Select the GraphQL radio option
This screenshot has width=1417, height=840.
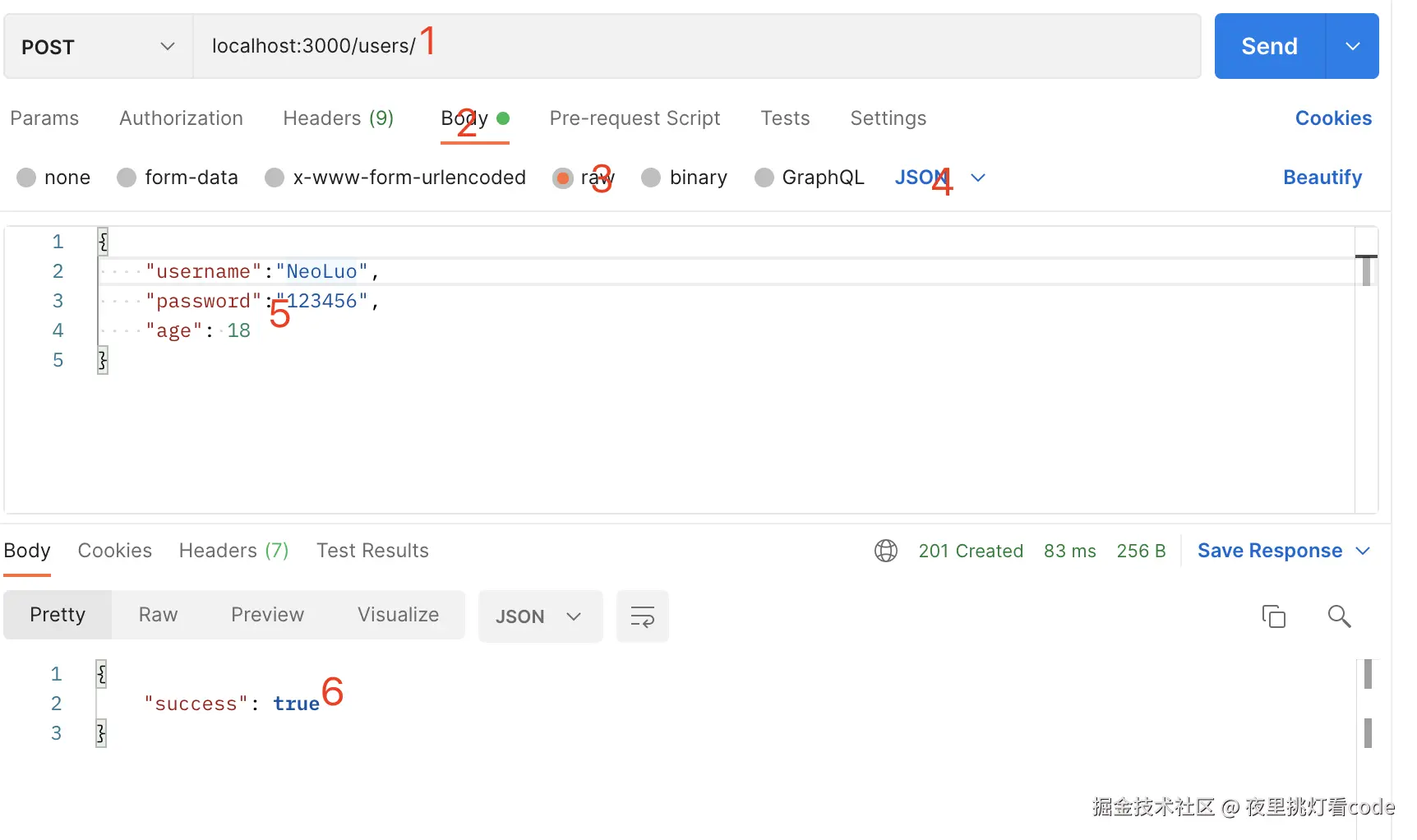click(764, 178)
